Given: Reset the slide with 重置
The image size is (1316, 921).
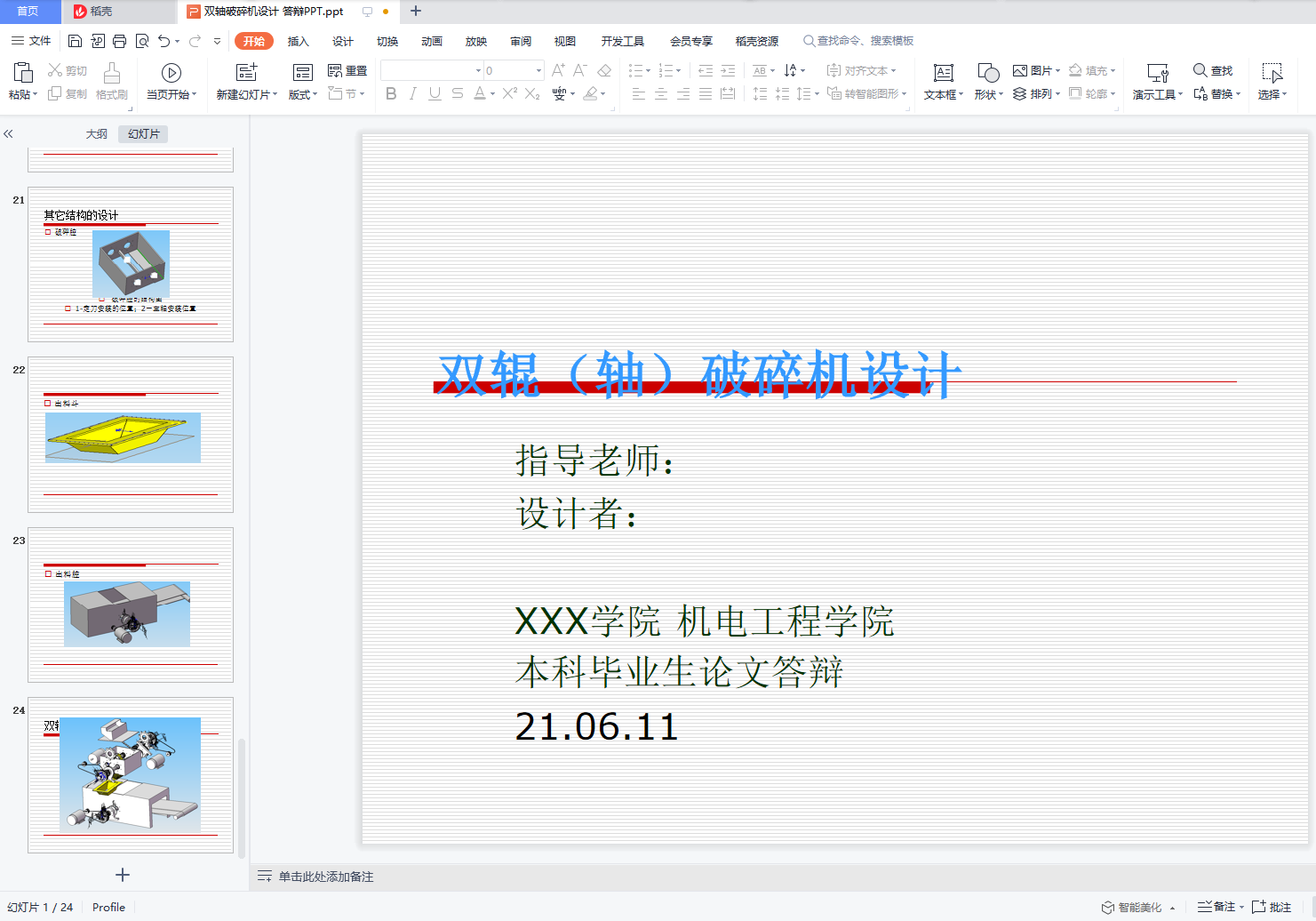Looking at the screenshot, I should [x=347, y=71].
